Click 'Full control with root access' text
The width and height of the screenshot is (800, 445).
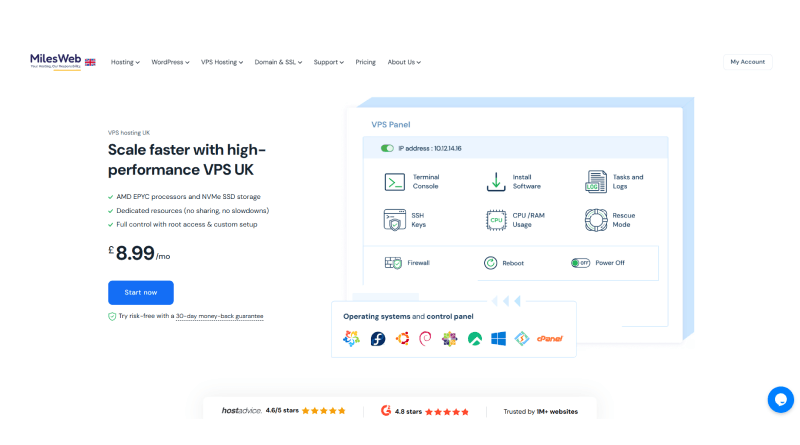point(187,224)
